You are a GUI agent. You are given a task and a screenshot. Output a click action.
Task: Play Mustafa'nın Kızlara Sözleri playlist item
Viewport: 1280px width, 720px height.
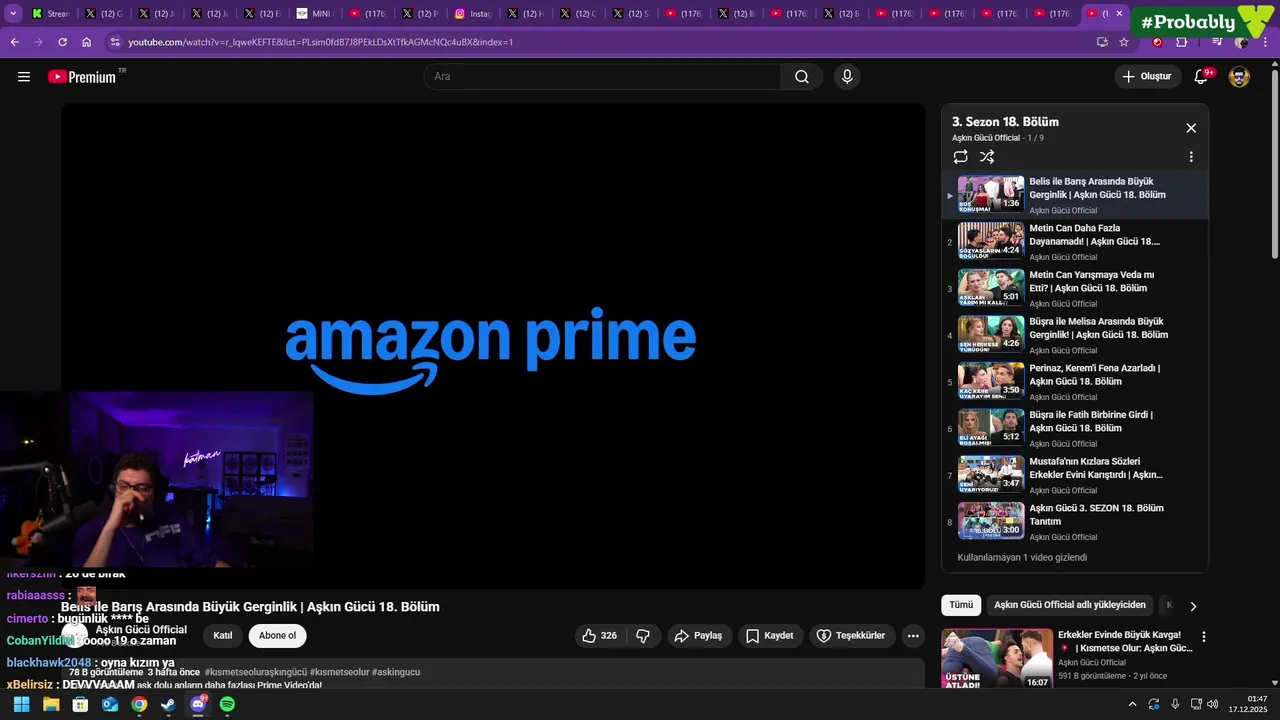click(1075, 475)
